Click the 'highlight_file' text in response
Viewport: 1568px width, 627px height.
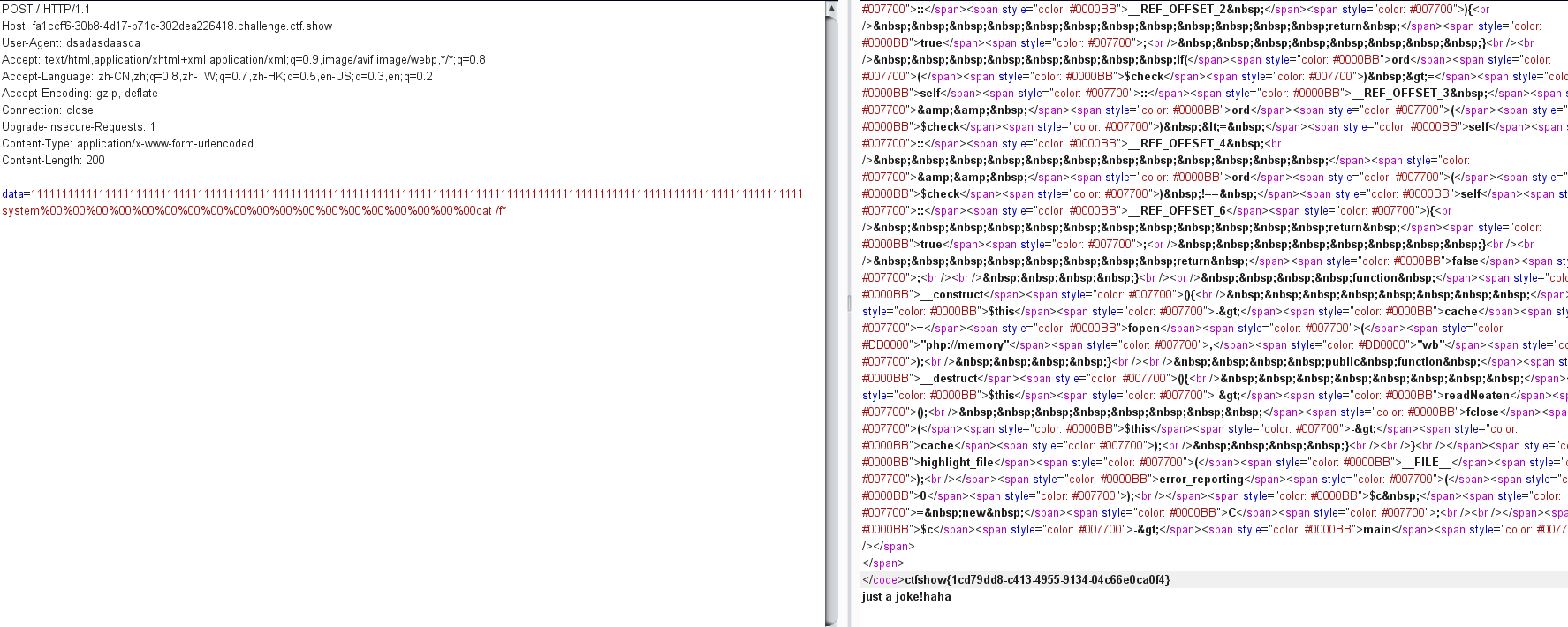957,462
